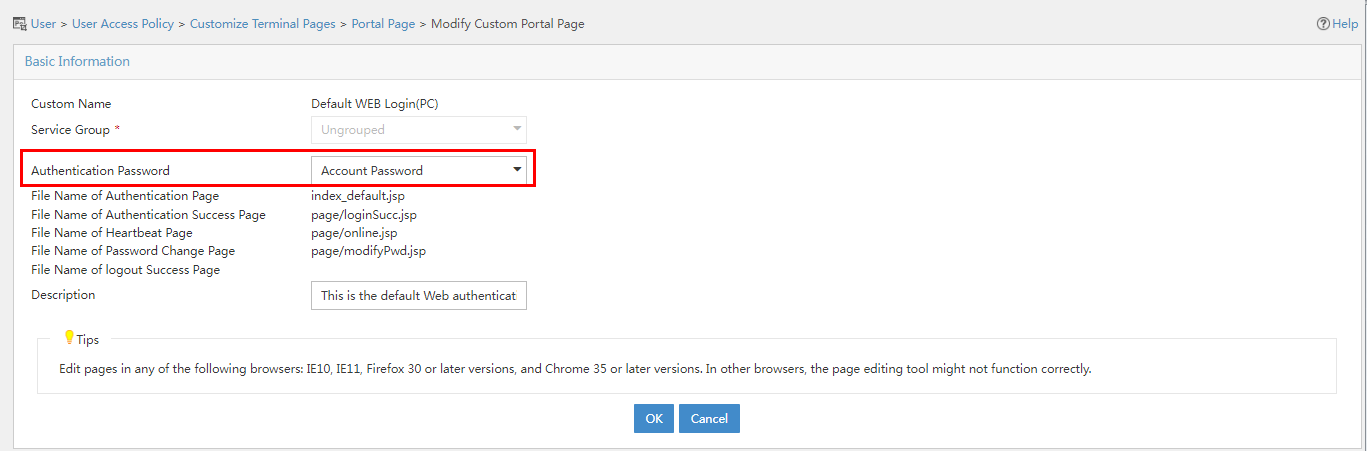Image resolution: width=1367 pixels, height=451 pixels.
Task: Open the Account Password combo box
Action: [x=419, y=171]
